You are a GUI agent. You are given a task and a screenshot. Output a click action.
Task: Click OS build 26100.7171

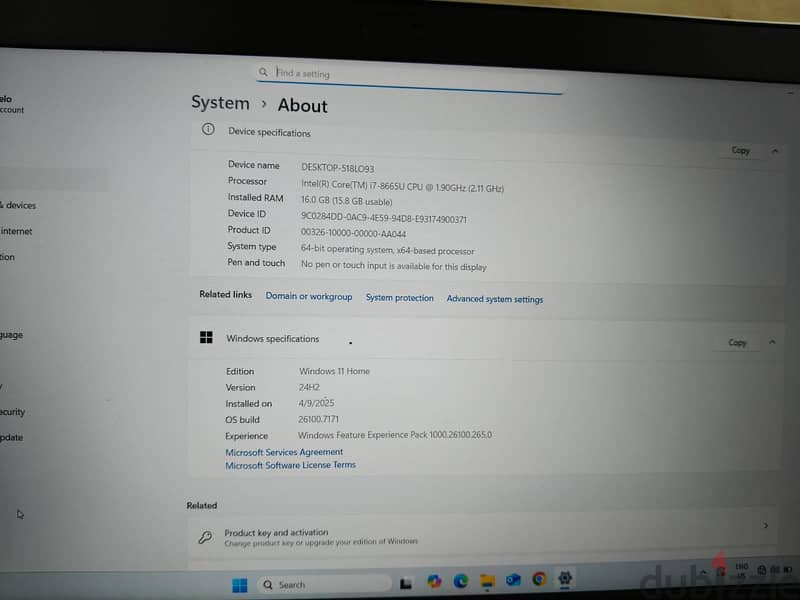pyautogui.click(x=318, y=419)
